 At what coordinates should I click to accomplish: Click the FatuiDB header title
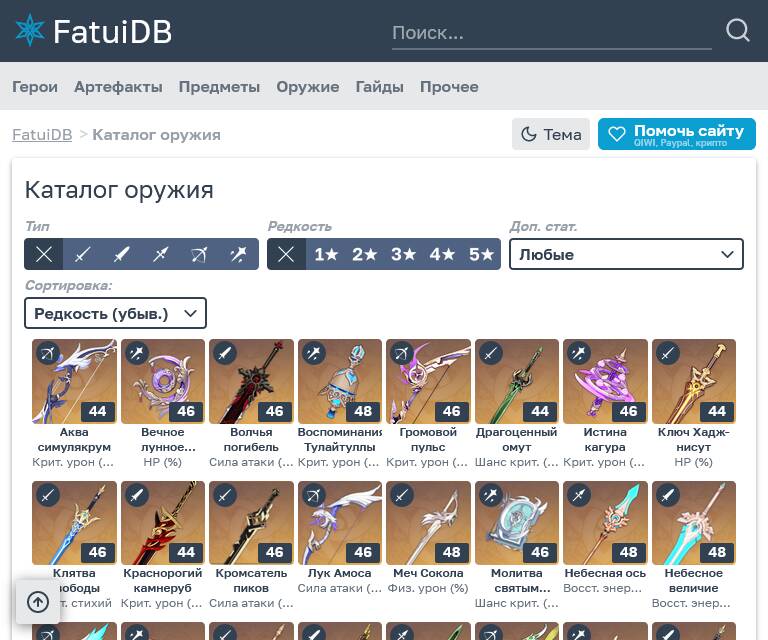(113, 31)
